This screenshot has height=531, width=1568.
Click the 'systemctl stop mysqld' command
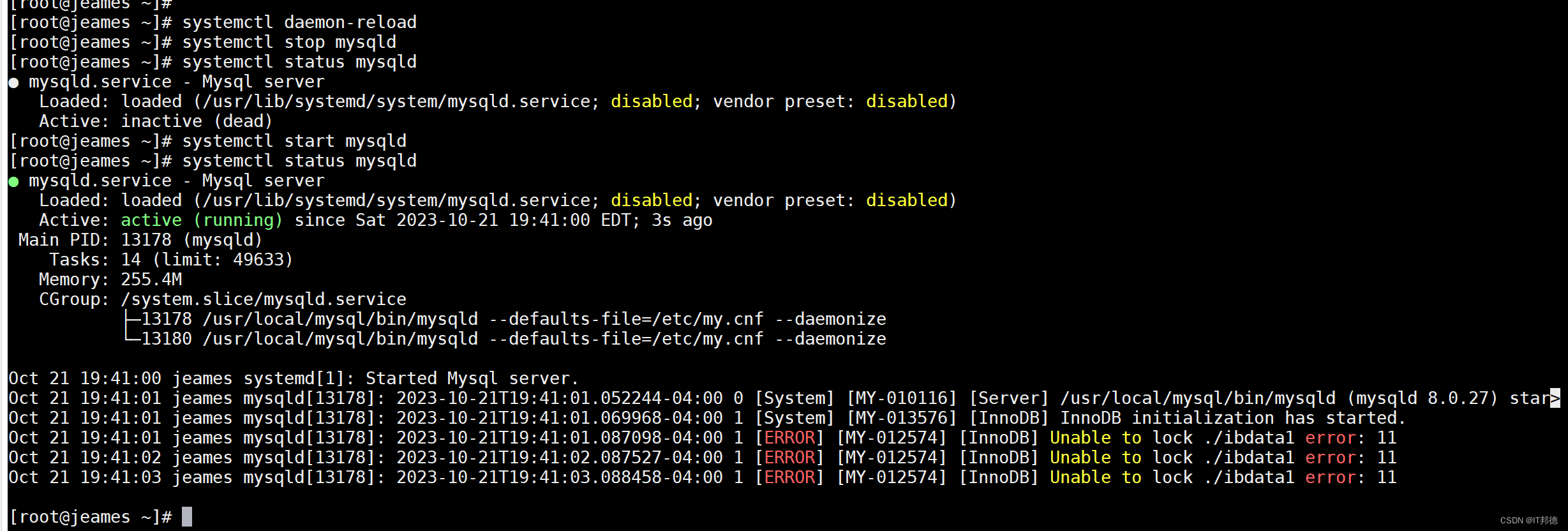click(289, 42)
